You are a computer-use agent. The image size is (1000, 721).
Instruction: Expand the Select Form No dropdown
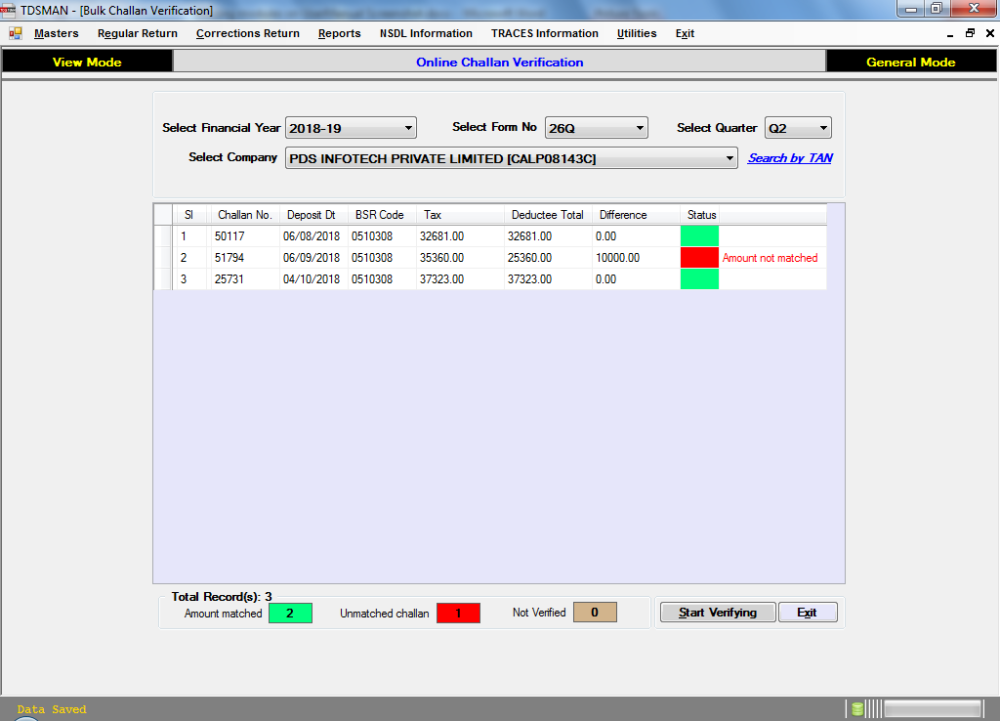pyautogui.click(x=638, y=127)
